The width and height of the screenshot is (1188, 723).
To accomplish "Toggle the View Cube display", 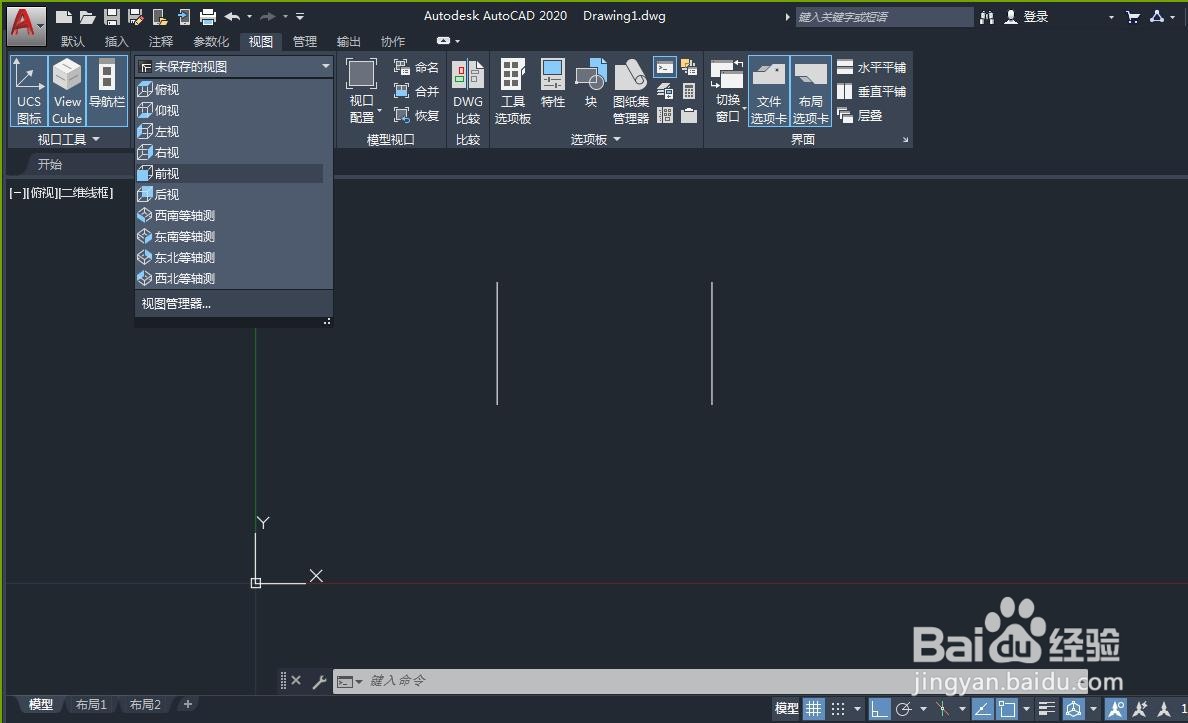I will click(x=67, y=91).
